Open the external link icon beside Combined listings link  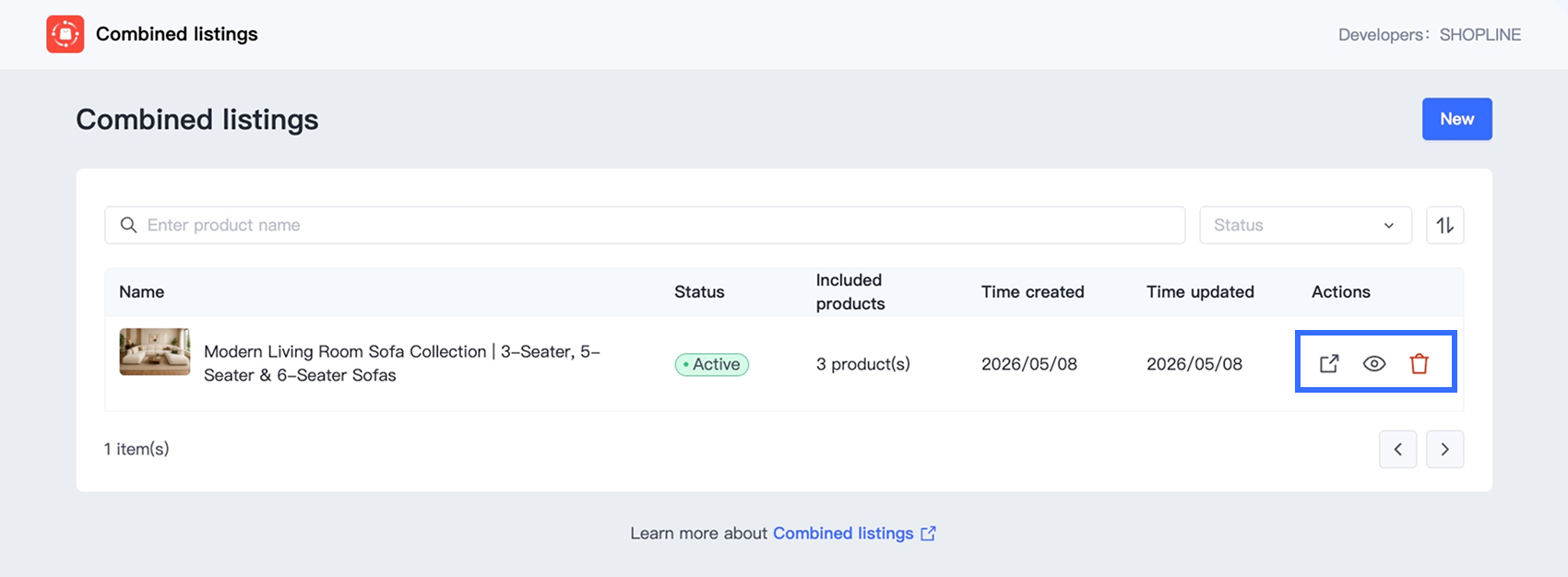pyautogui.click(x=929, y=534)
